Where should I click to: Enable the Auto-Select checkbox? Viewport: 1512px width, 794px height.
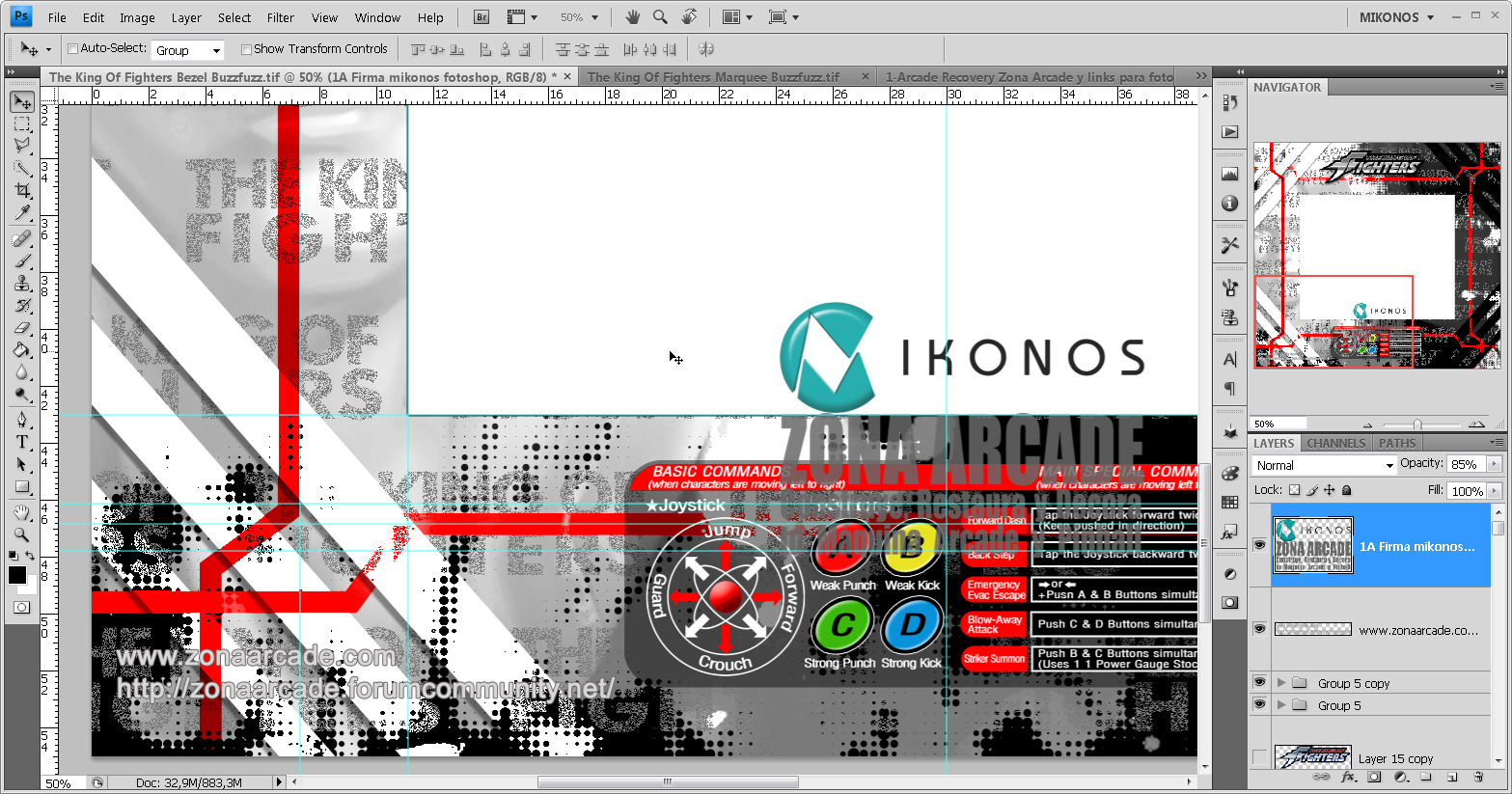tap(72, 48)
